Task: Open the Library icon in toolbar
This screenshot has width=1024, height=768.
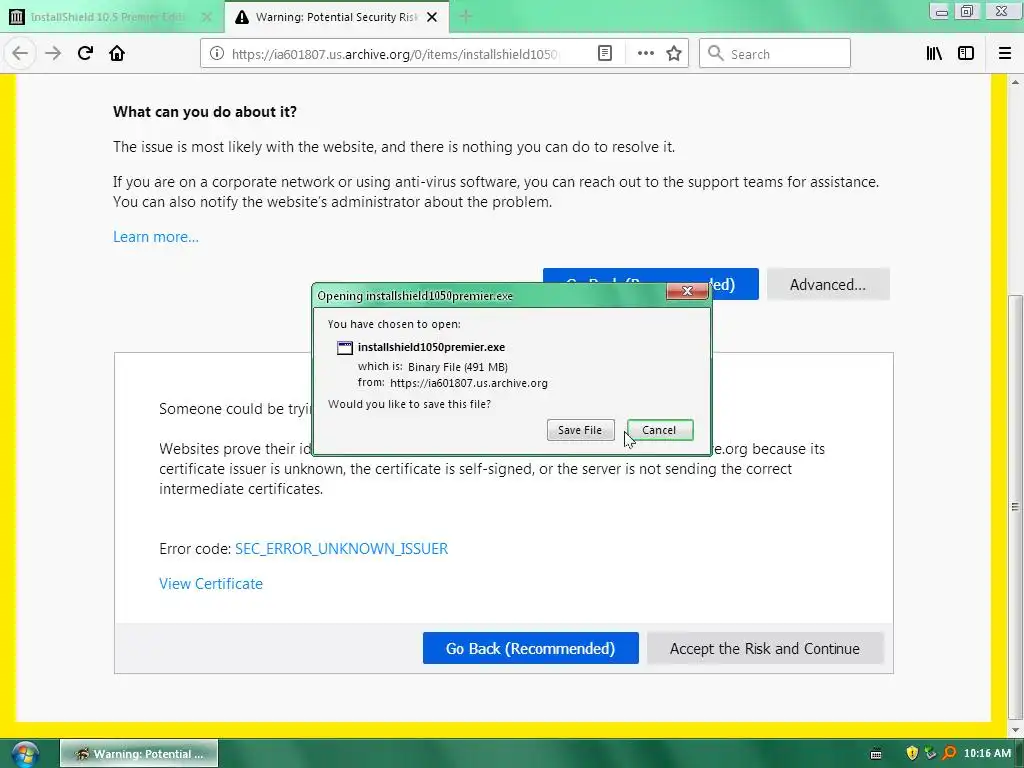Action: (x=934, y=54)
